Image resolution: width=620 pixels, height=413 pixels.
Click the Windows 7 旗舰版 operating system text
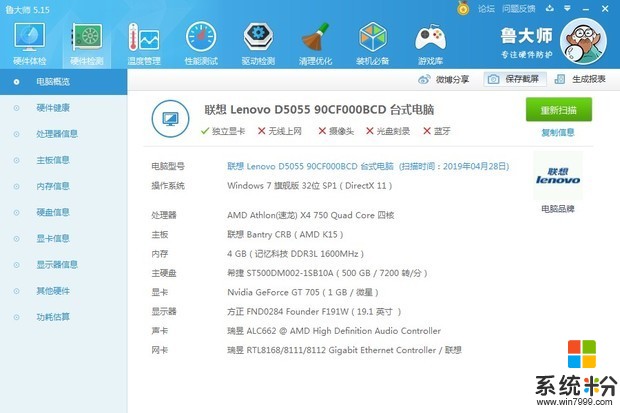[x=310, y=186]
